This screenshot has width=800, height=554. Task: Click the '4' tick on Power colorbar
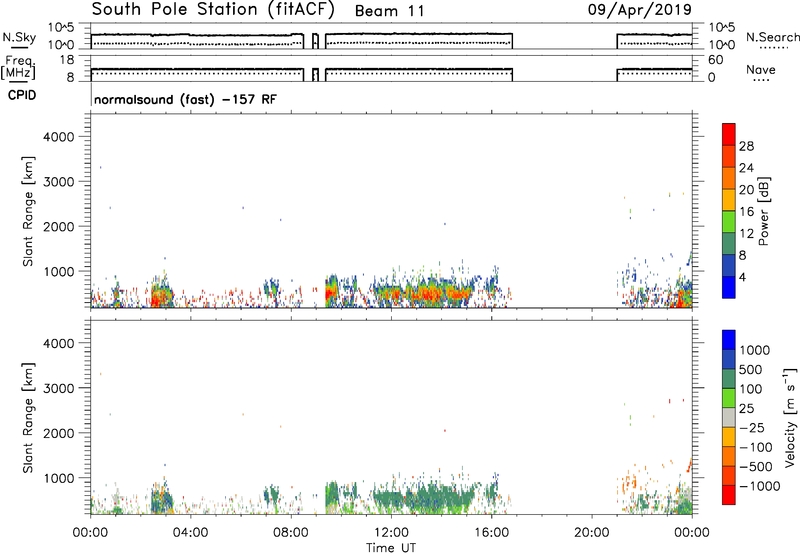tap(742, 277)
